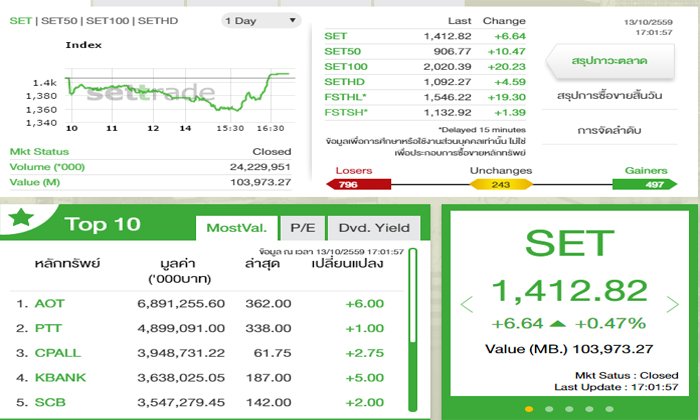
Task: Click the หลักทรัพย์ column header
Action: (67, 263)
